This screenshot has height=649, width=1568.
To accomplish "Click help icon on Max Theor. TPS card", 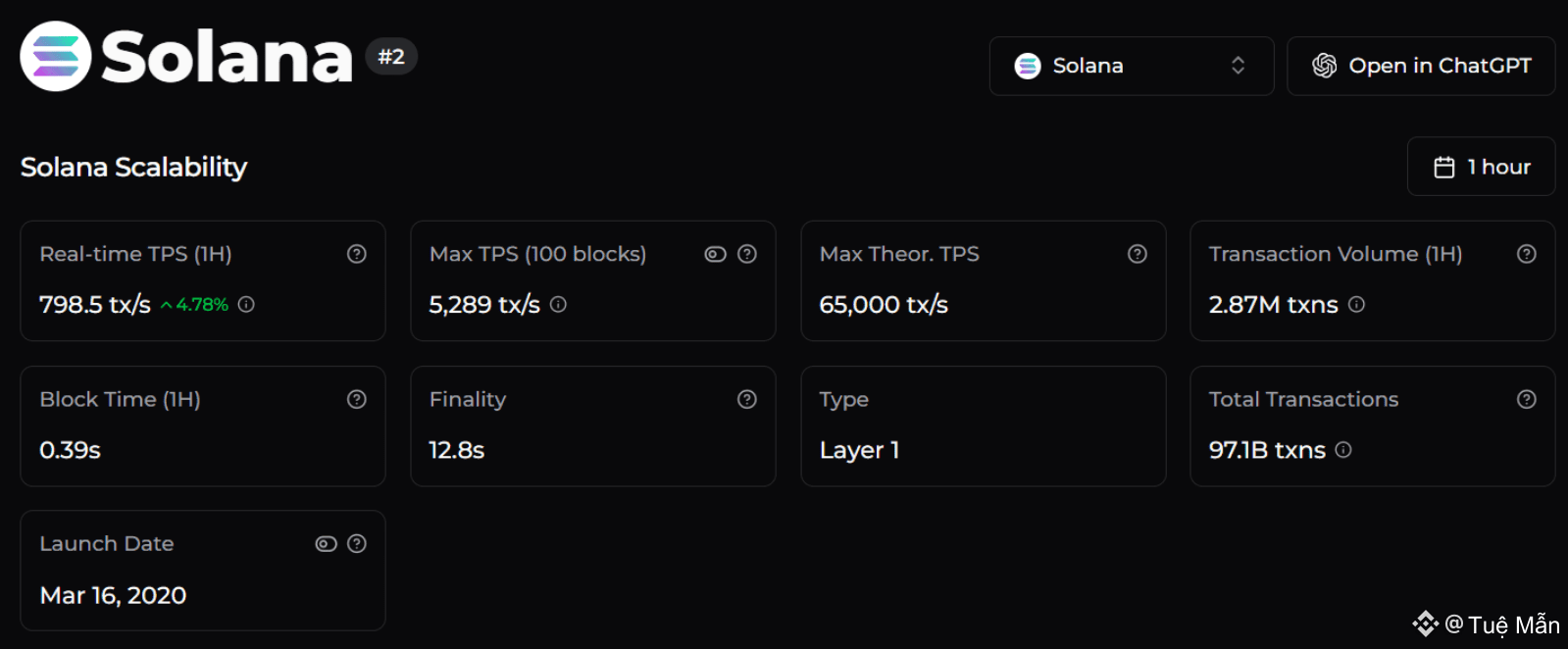I will [x=1138, y=254].
